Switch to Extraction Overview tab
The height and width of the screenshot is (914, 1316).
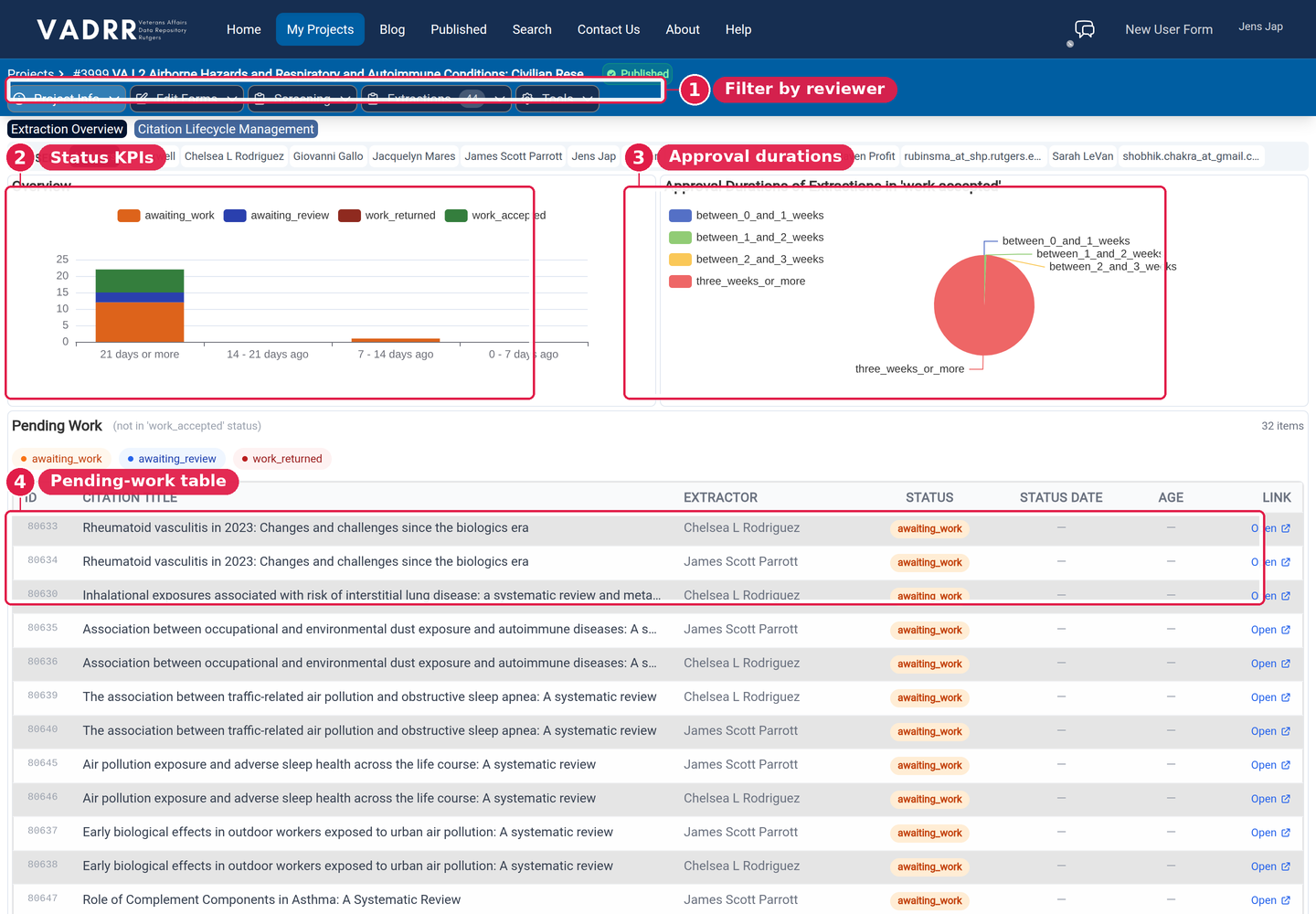pos(67,130)
